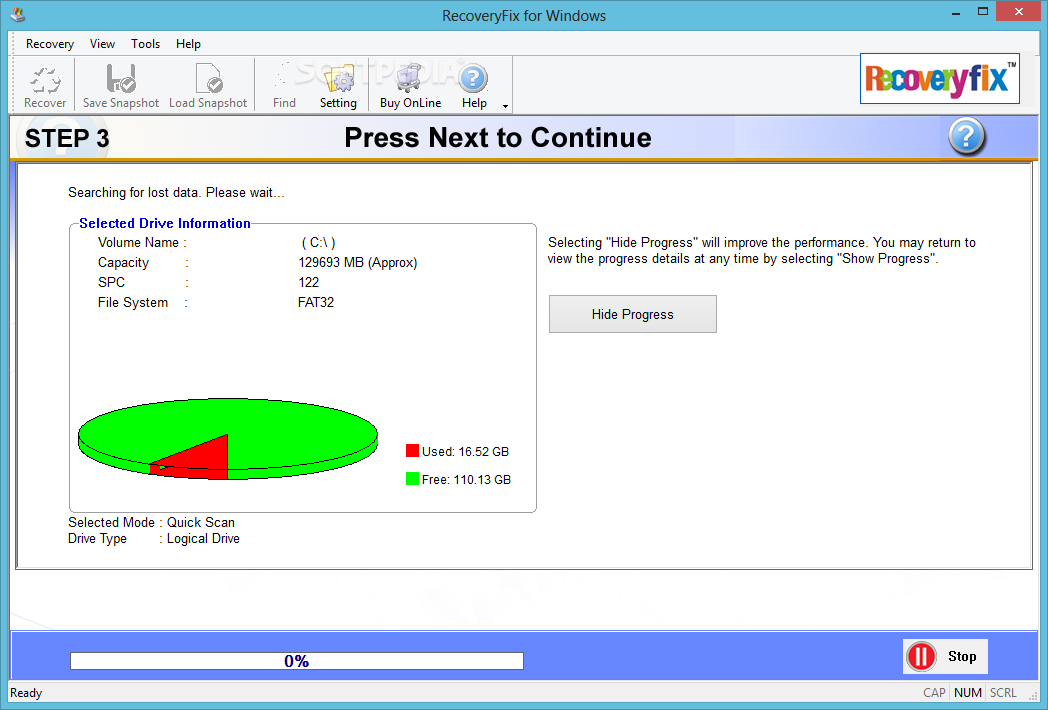Maximize the RecoveryFix window
The height and width of the screenshot is (710, 1048).
point(982,12)
